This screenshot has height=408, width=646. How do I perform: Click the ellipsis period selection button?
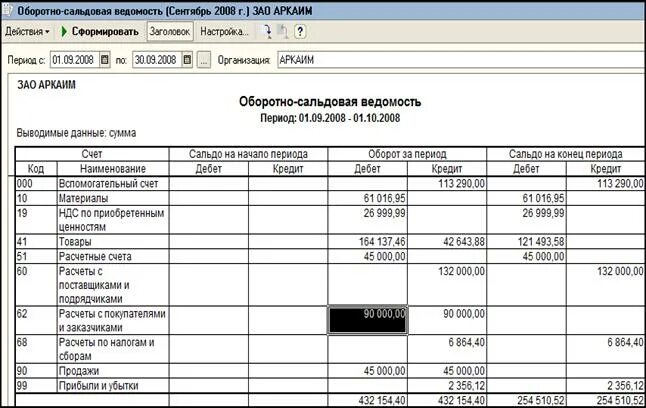click(204, 60)
